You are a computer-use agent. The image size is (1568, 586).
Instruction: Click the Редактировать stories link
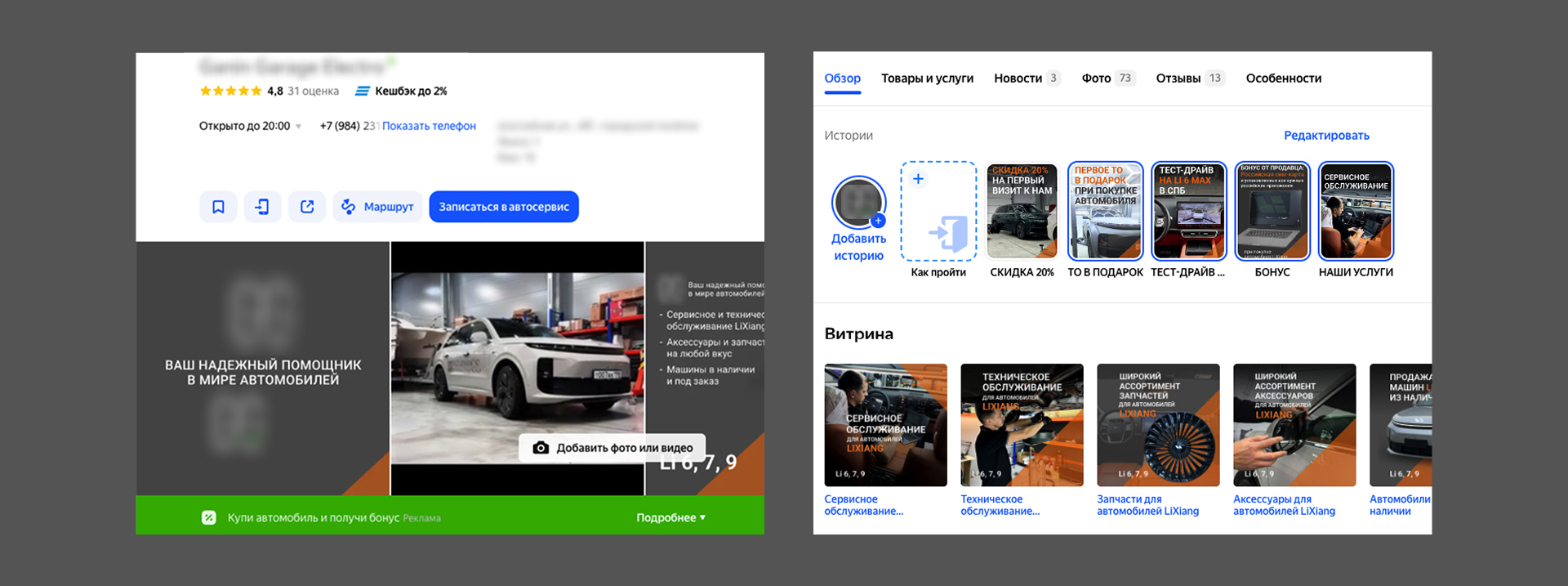pos(1326,136)
